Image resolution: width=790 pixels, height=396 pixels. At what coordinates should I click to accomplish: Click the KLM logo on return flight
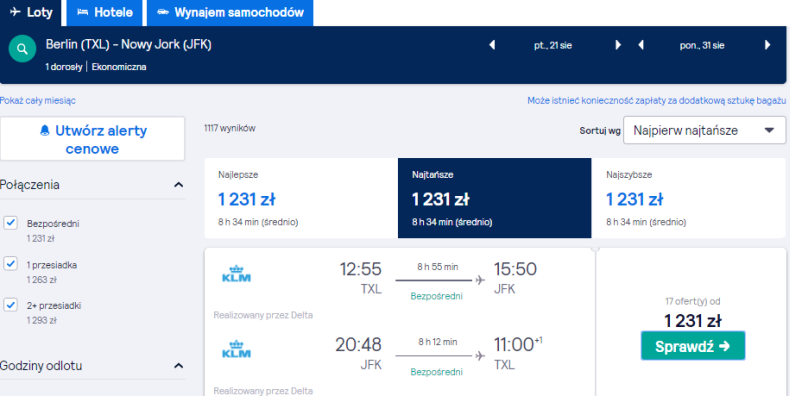pyautogui.click(x=236, y=349)
